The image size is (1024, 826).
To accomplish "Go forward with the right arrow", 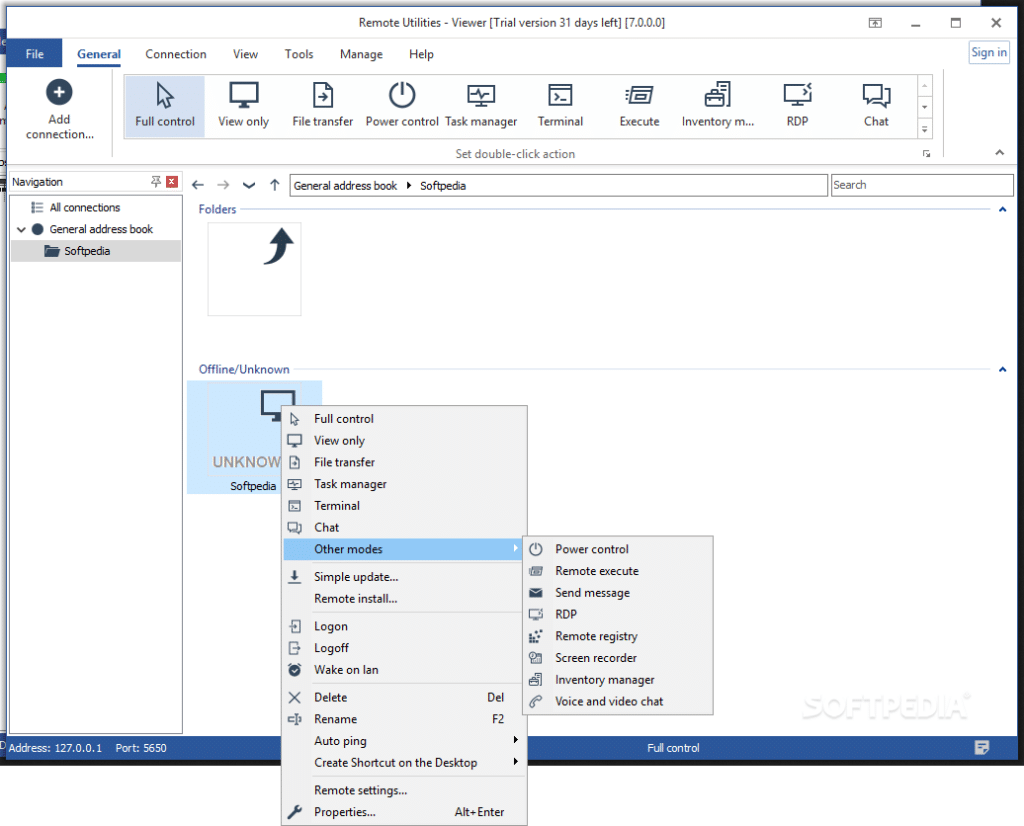I will (223, 185).
